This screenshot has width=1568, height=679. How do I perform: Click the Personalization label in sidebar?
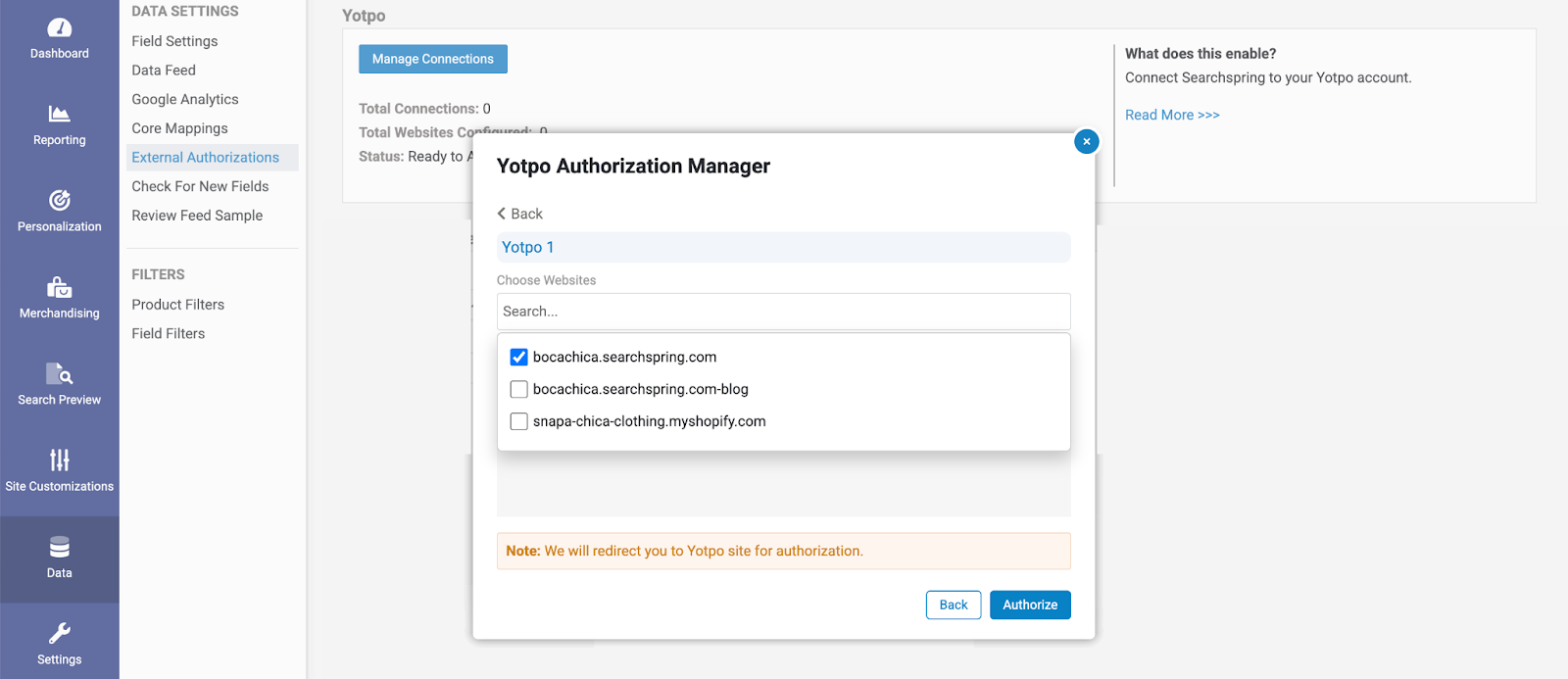(x=60, y=226)
